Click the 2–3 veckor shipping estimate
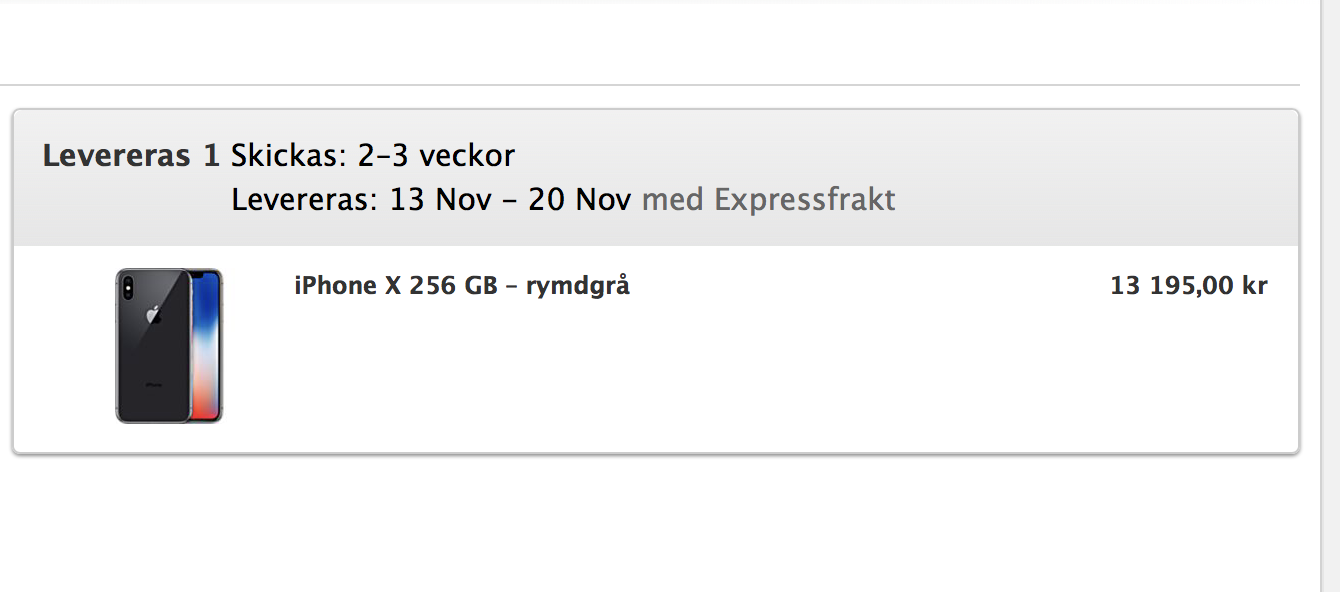Screen dimensions: 1340x592 pyautogui.click(x=436, y=156)
